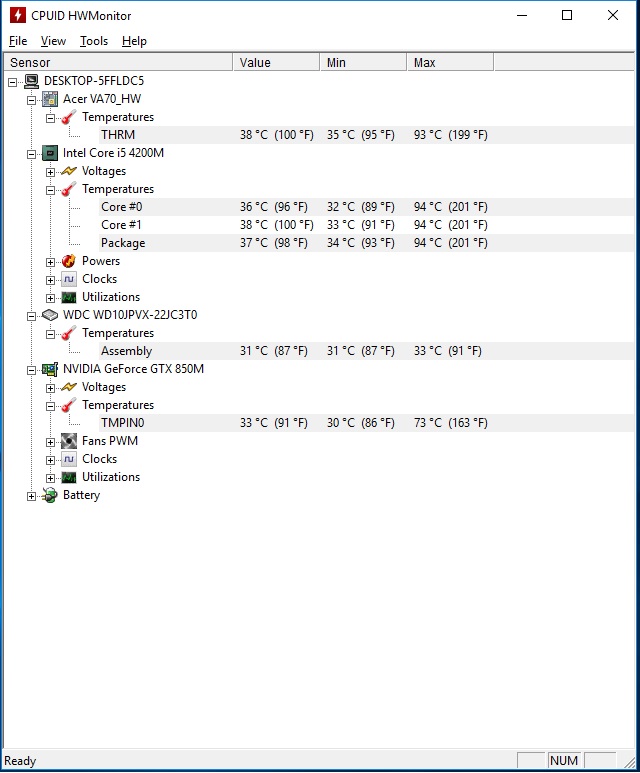Click THRM max value 93 °C (199 °F)
The width and height of the screenshot is (640, 773).
[451, 135]
